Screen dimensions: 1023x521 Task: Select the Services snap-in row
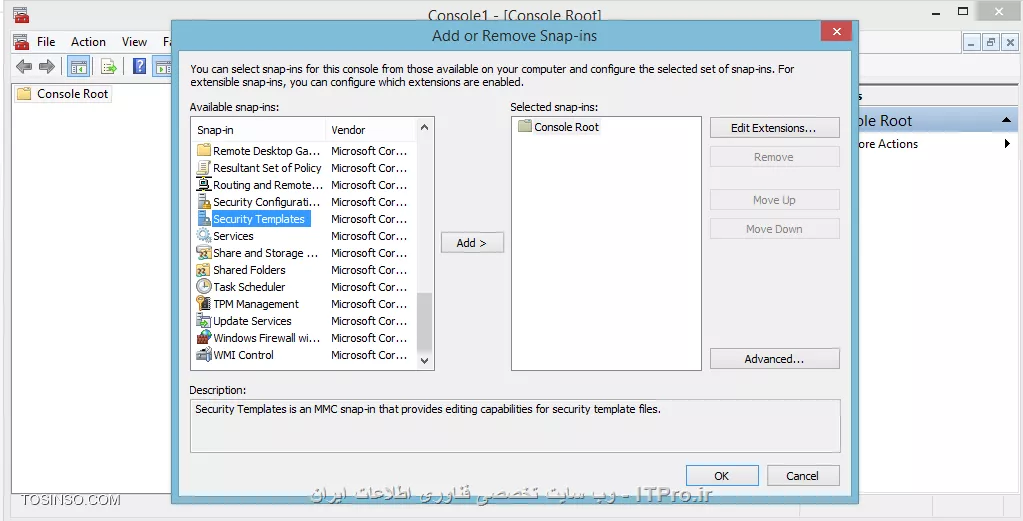(304, 235)
